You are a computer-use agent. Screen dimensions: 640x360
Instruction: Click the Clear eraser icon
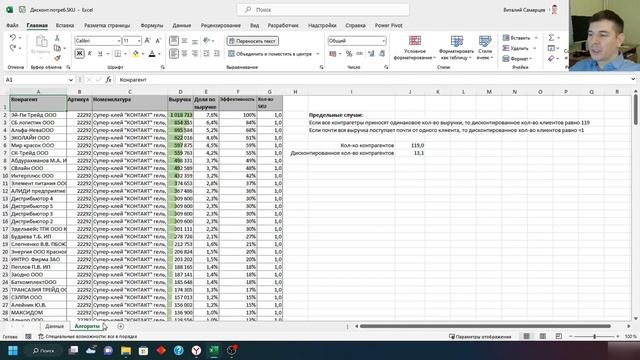pos(551,59)
